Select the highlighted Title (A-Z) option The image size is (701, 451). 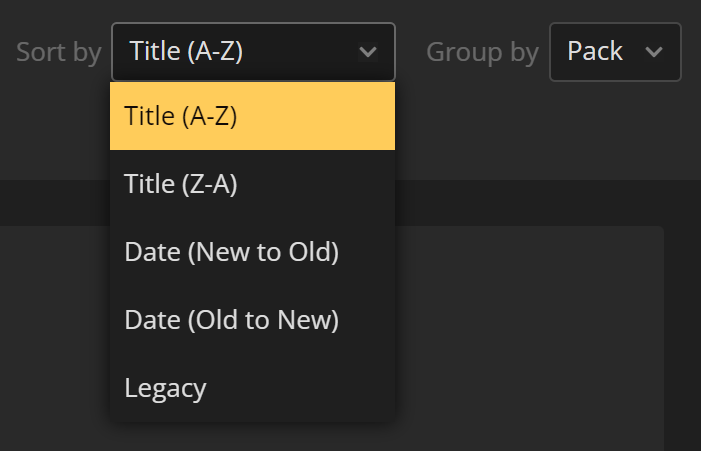[x=253, y=116]
